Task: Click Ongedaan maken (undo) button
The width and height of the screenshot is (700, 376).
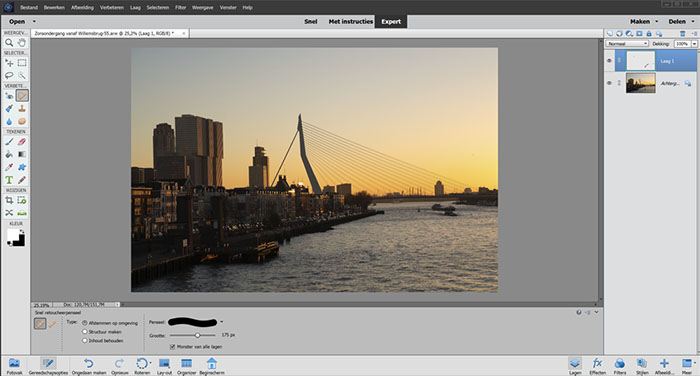Action: 89,366
